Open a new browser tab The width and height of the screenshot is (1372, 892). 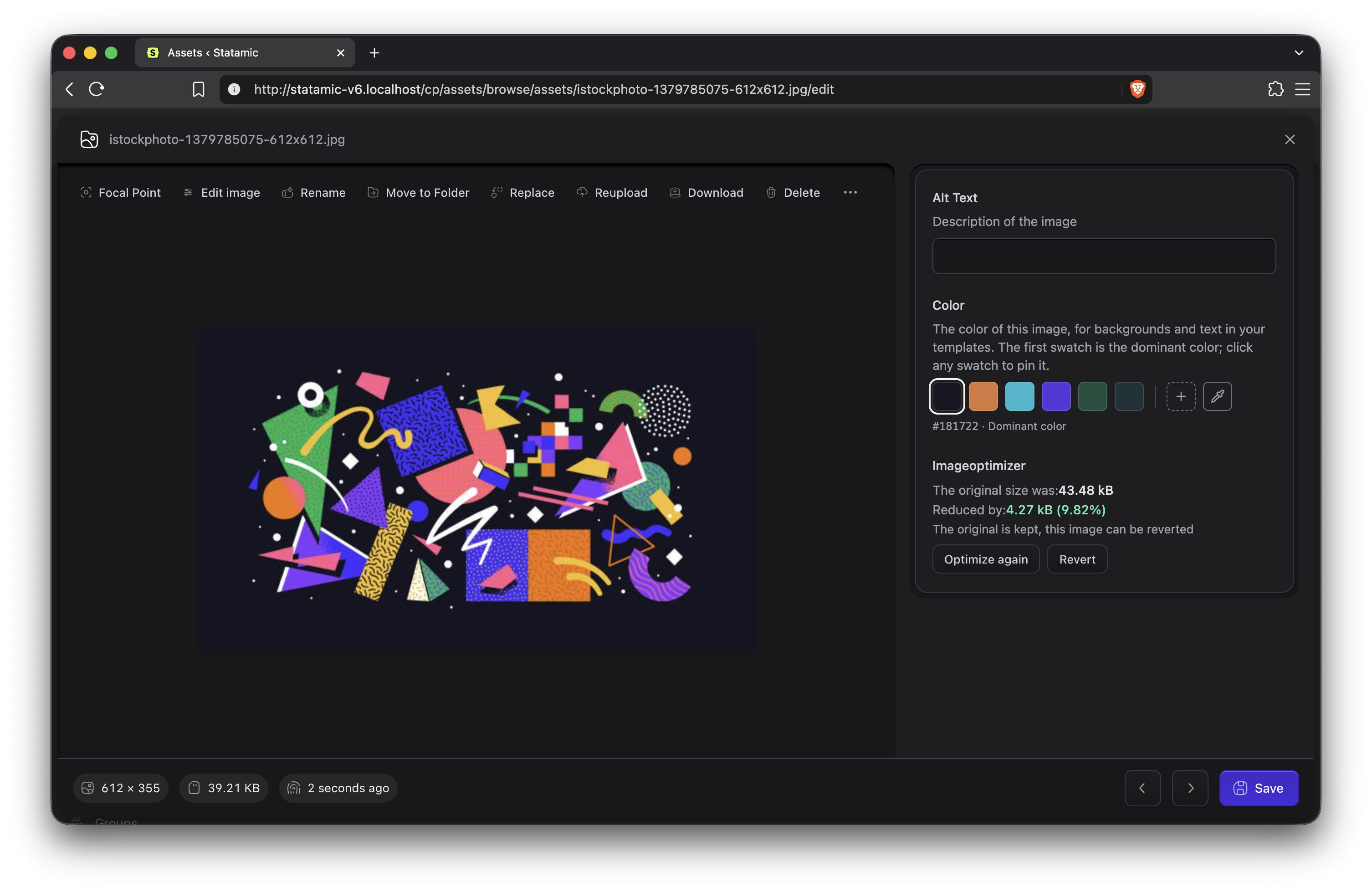coord(374,52)
